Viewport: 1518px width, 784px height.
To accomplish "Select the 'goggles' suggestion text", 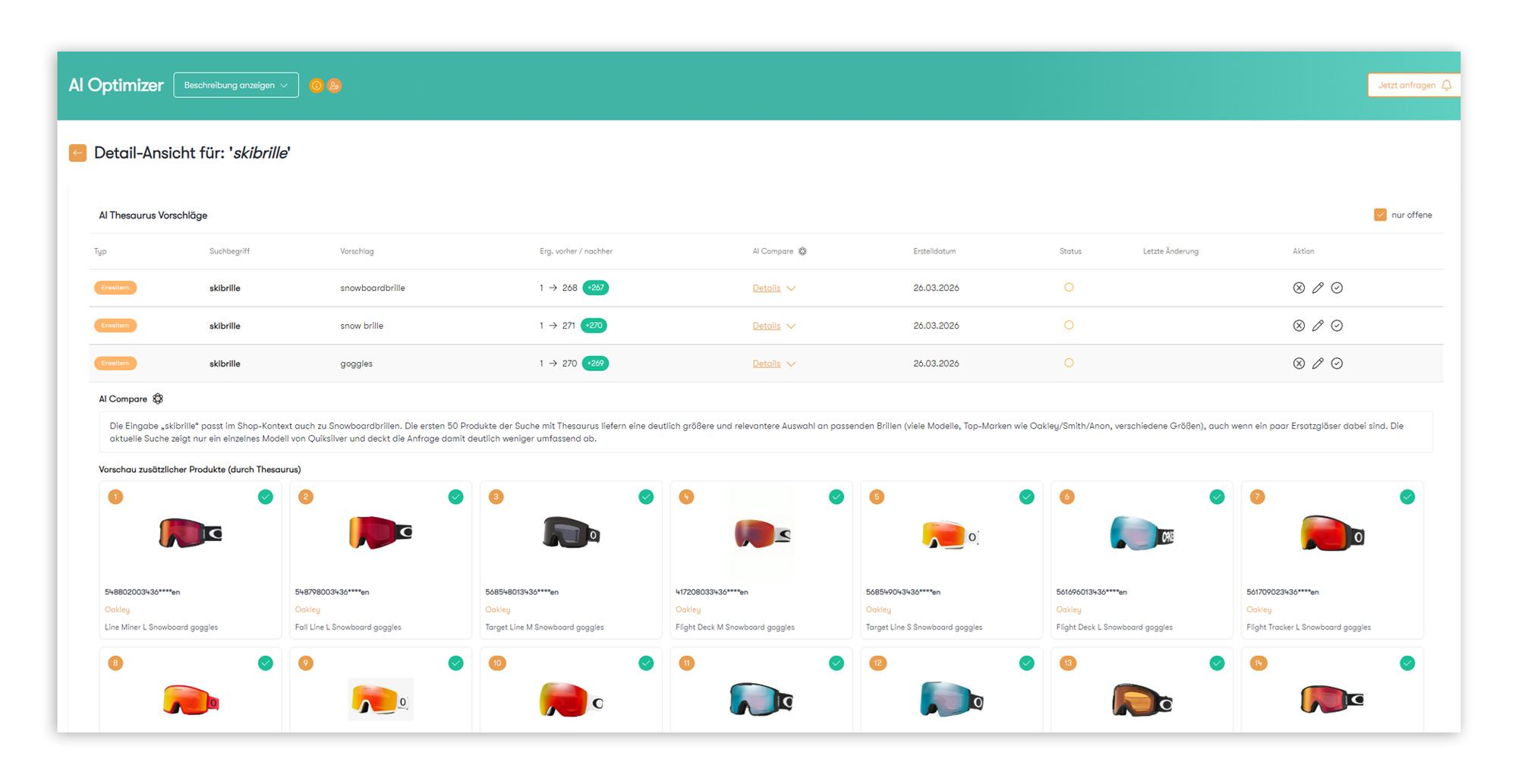I will (356, 364).
